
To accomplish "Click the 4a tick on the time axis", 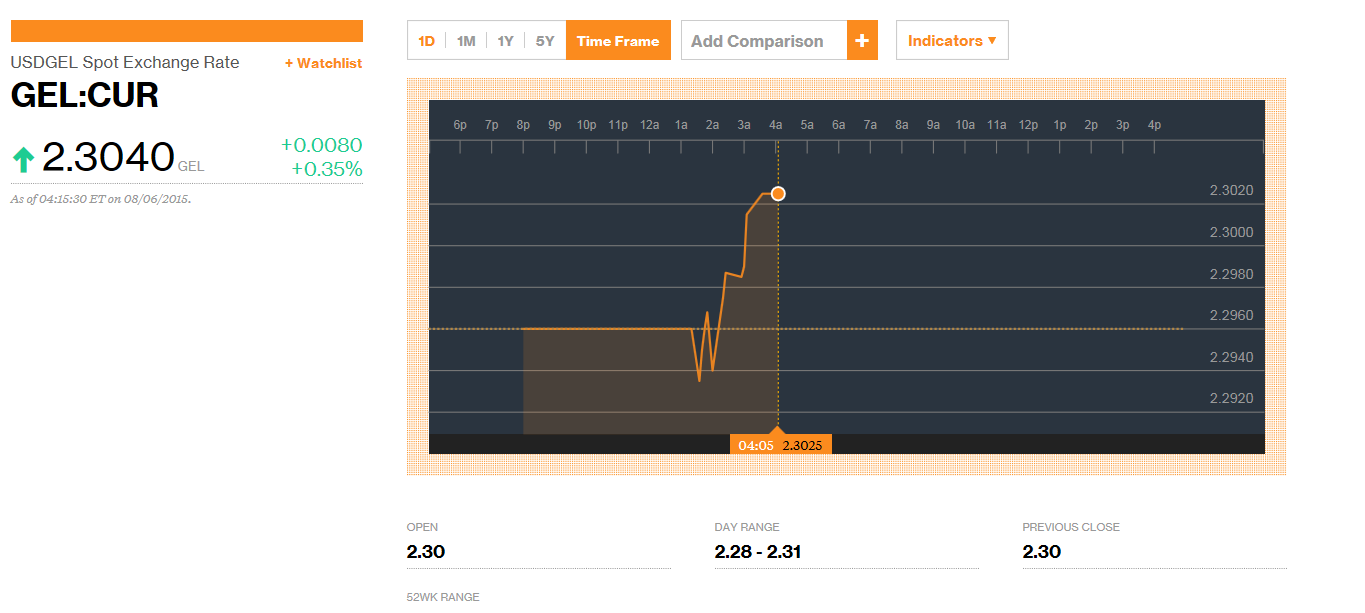I will click(775, 125).
